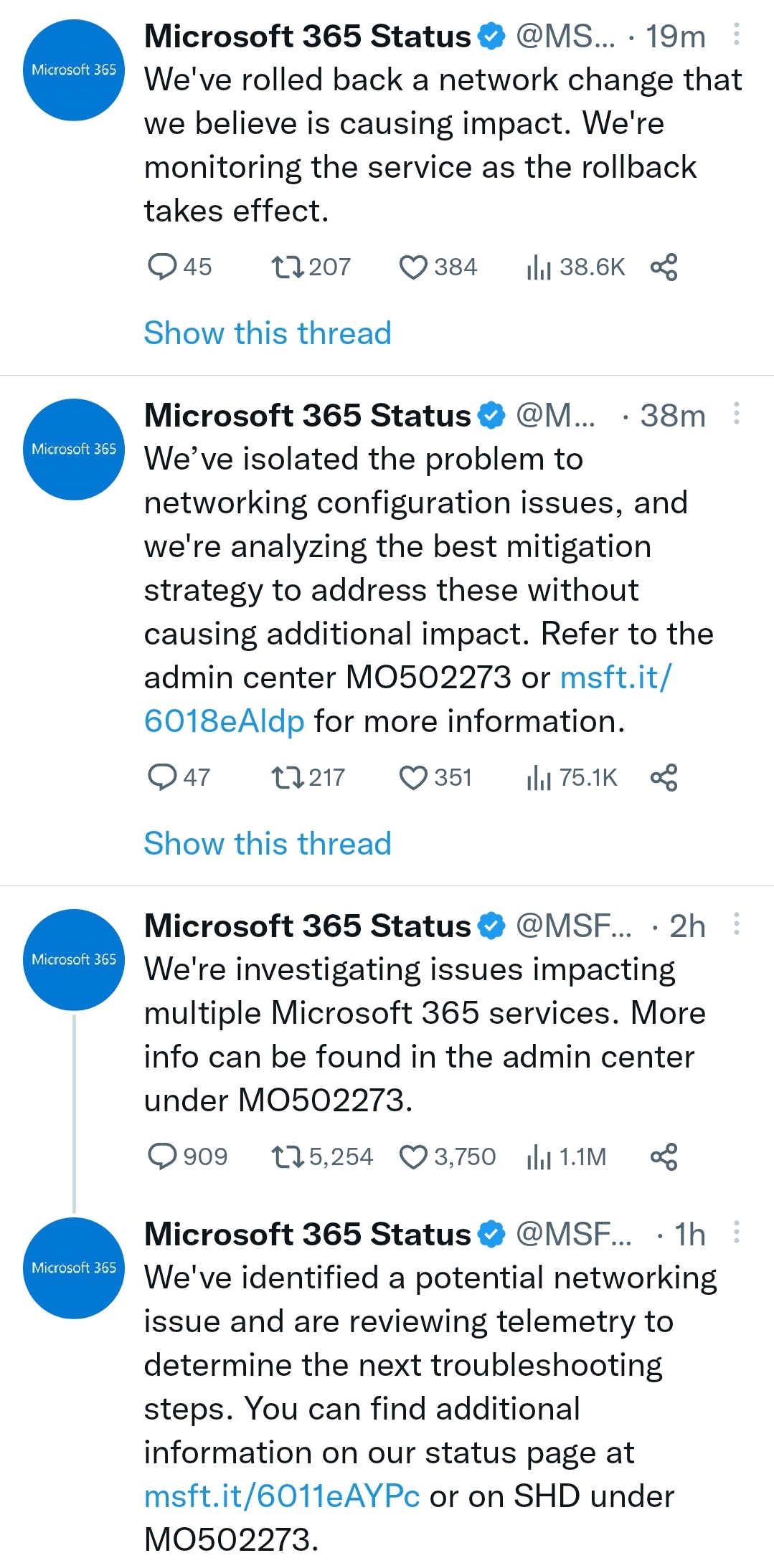
Task: Open the more options menu on 2h tweet
Action: (x=736, y=924)
